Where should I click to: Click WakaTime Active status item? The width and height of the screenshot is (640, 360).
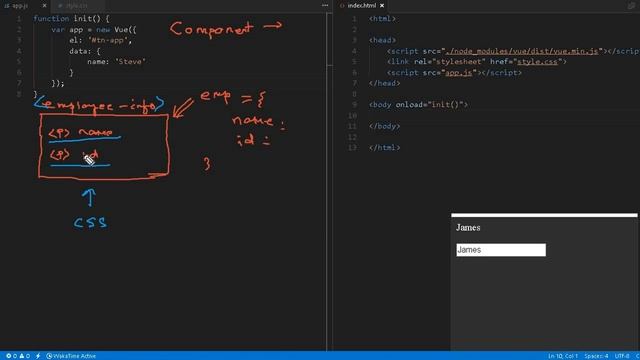[71, 356]
